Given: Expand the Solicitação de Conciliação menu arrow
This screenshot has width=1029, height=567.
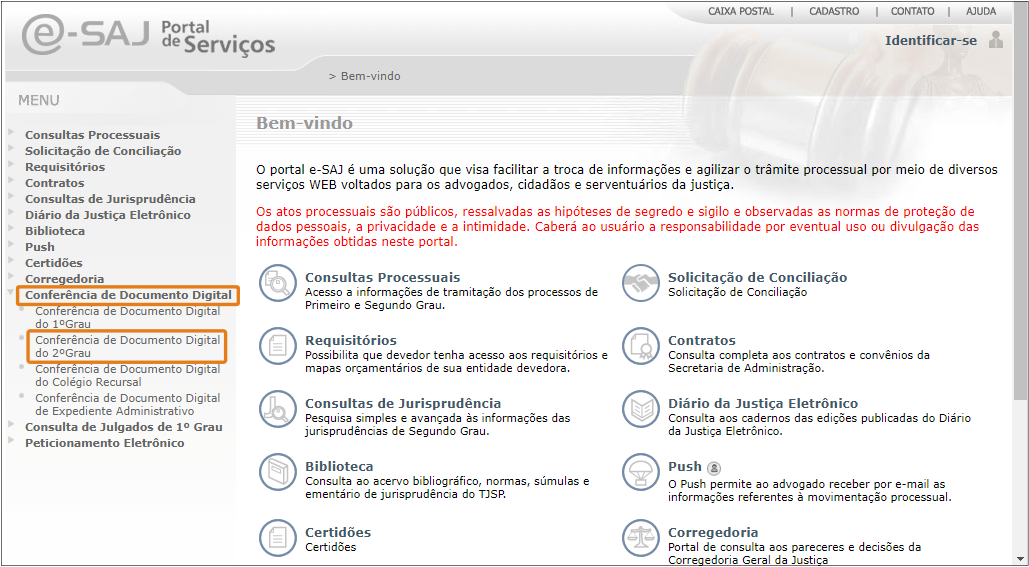Looking at the screenshot, I should [x=11, y=148].
